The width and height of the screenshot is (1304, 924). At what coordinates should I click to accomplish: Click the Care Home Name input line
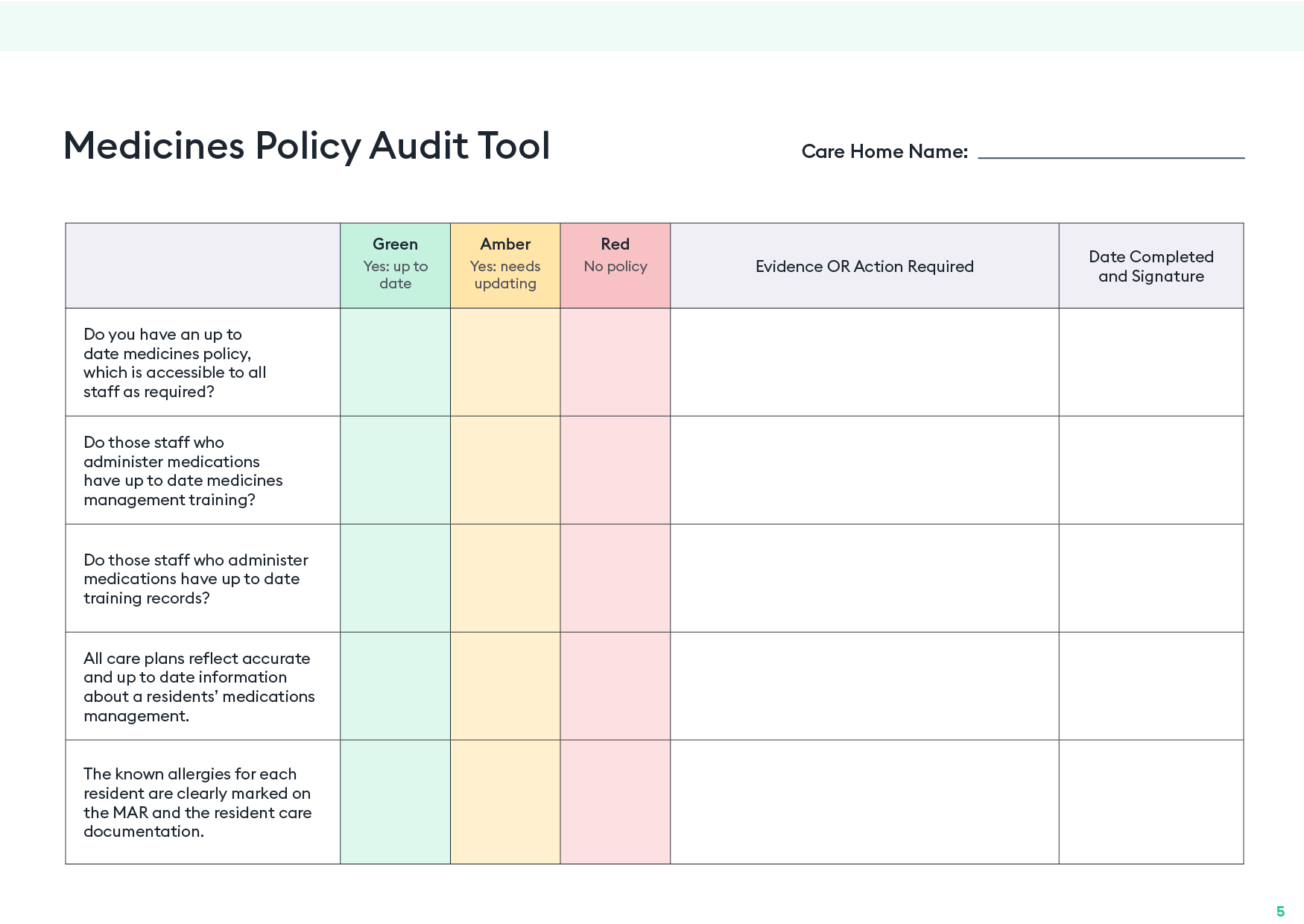(x=1110, y=156)
